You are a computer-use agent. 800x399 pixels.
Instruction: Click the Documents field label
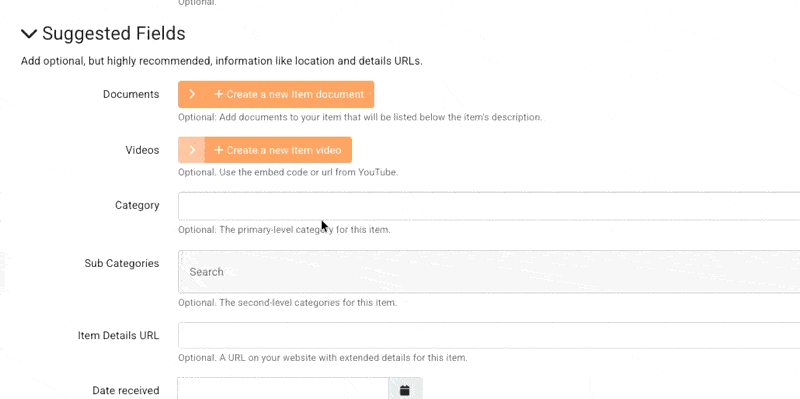point(131,94)
